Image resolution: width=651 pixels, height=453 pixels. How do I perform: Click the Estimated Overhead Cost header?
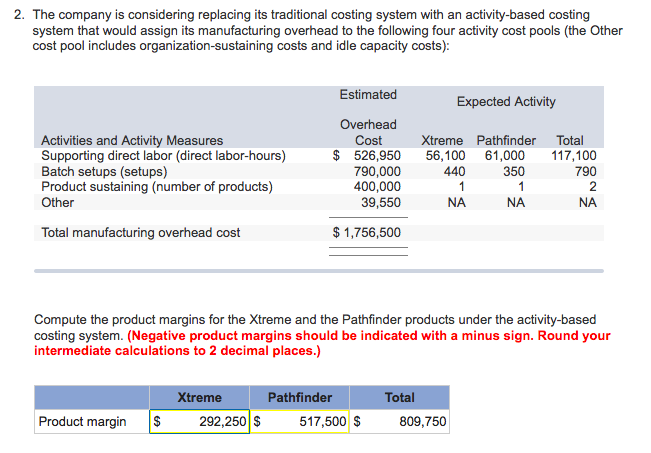pos(368,117)
